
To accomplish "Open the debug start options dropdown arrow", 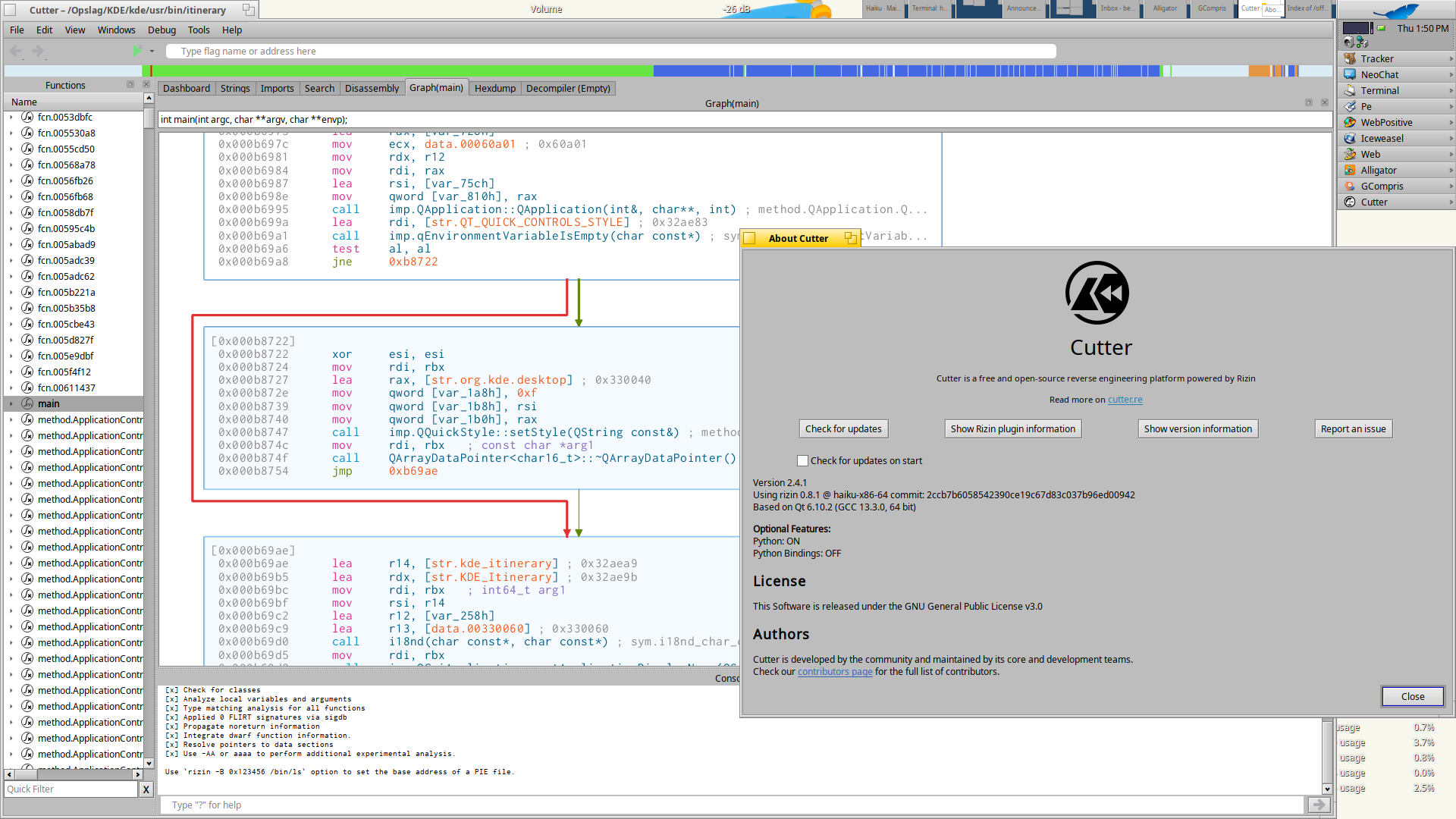I will 152,52.
